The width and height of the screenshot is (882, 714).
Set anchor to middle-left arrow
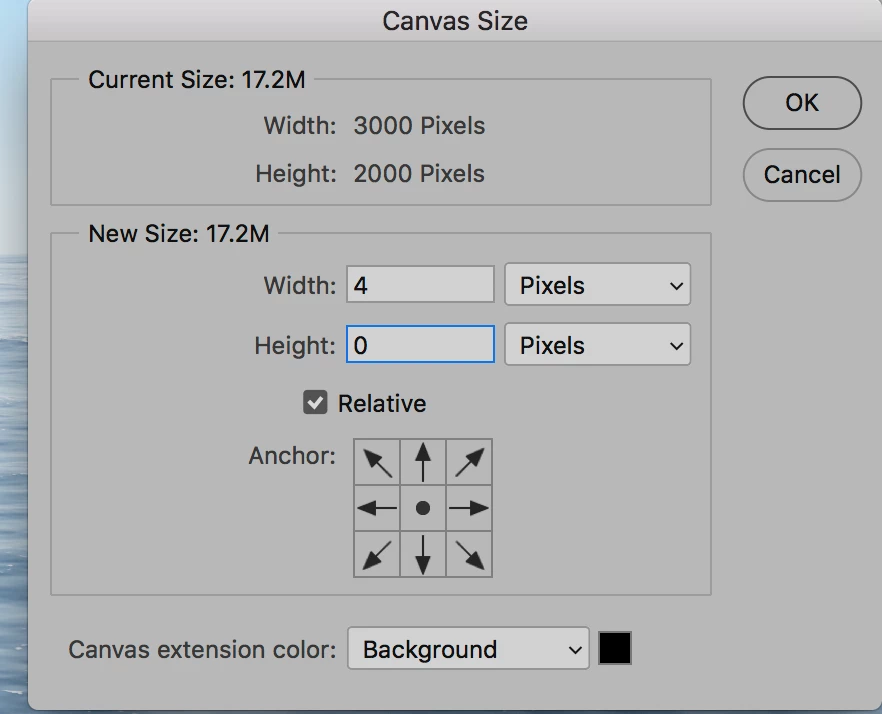[x=377, y=508]
